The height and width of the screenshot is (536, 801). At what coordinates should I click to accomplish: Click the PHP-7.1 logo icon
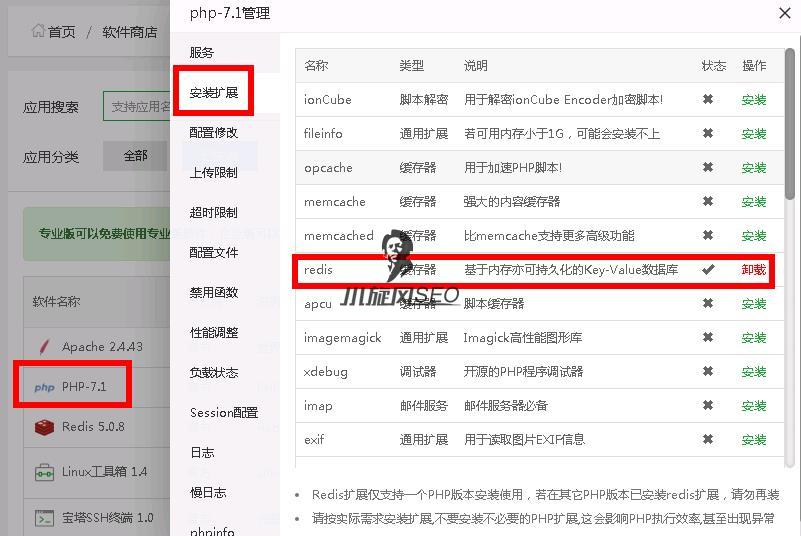click(x=44, y=387)
